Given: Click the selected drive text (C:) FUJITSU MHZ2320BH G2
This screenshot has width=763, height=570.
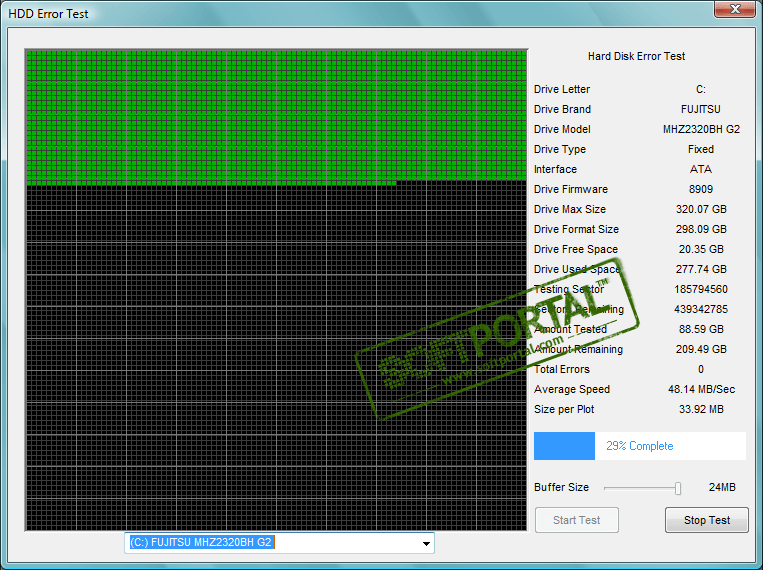Looking at the screenshot, I should (x=200, y=542).
